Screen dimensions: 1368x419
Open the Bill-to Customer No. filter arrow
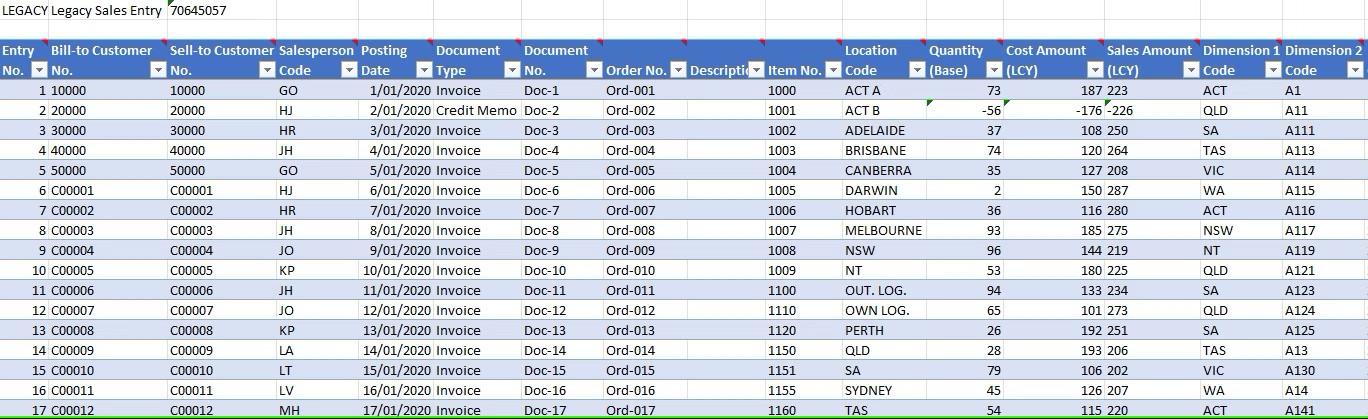tap(158, 70)
